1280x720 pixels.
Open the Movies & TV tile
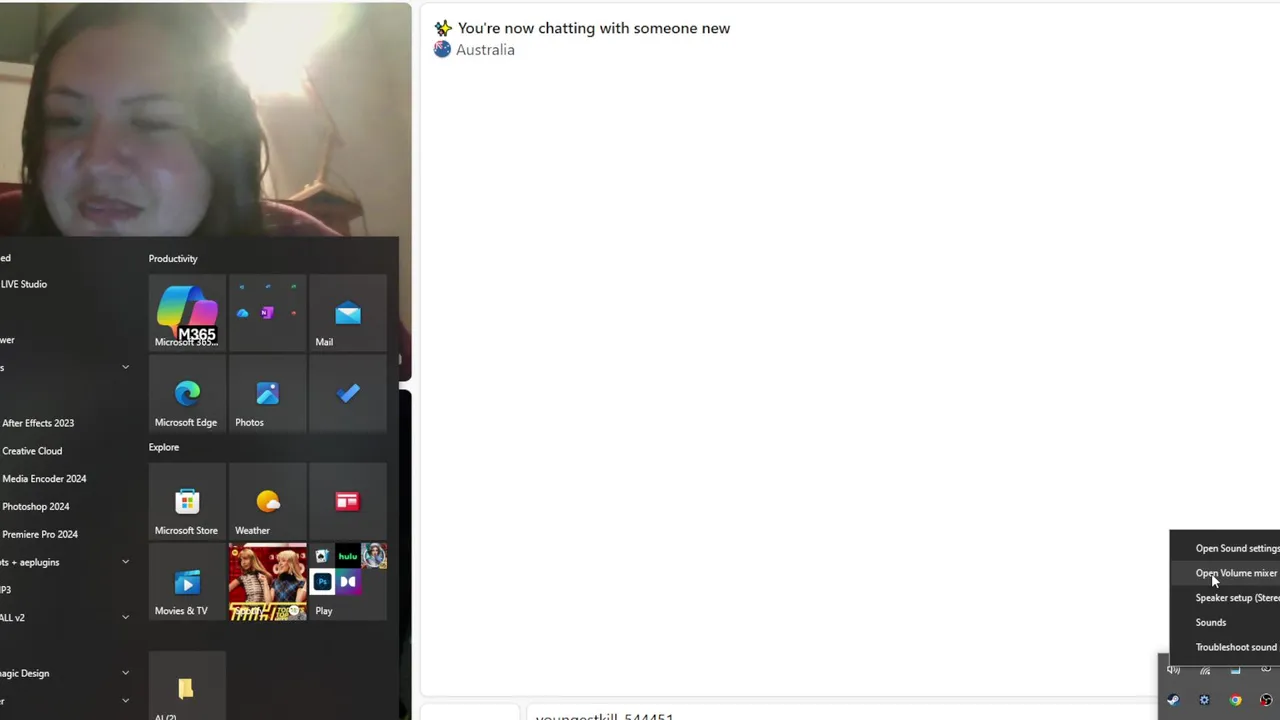187,582
